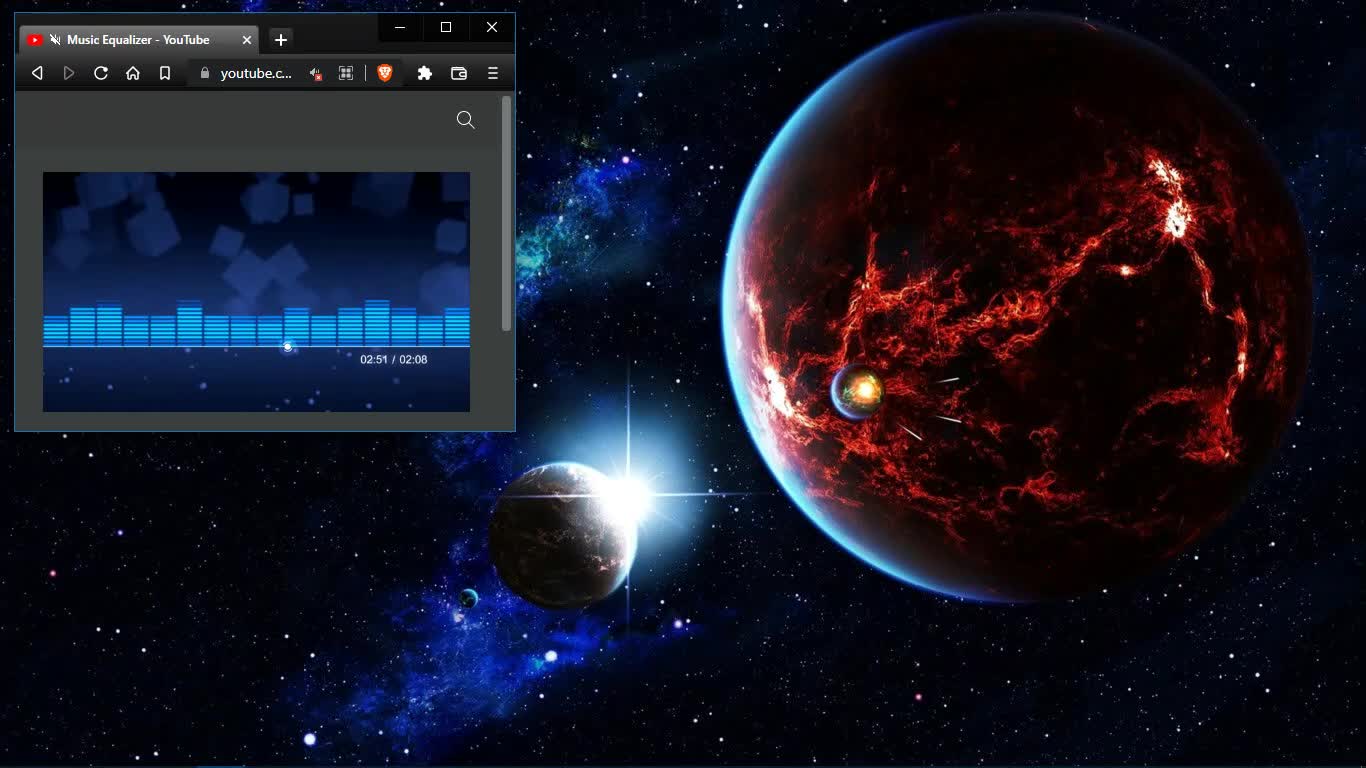Open the QR code grid icon in address bar
This screenshot has width=1366, height=768.
[x=346, y=73]
